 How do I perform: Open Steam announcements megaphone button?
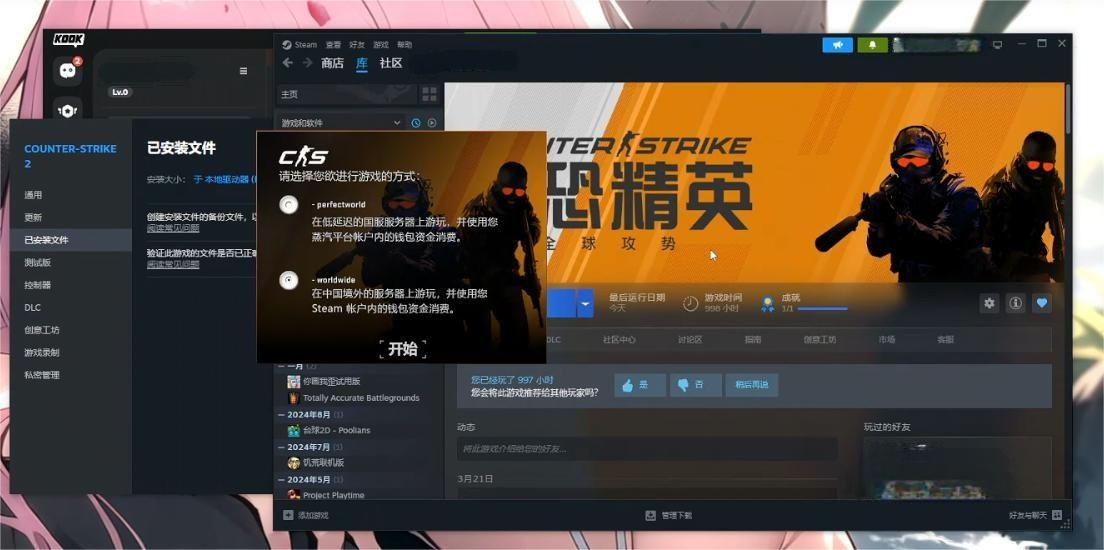coord(837,44)
